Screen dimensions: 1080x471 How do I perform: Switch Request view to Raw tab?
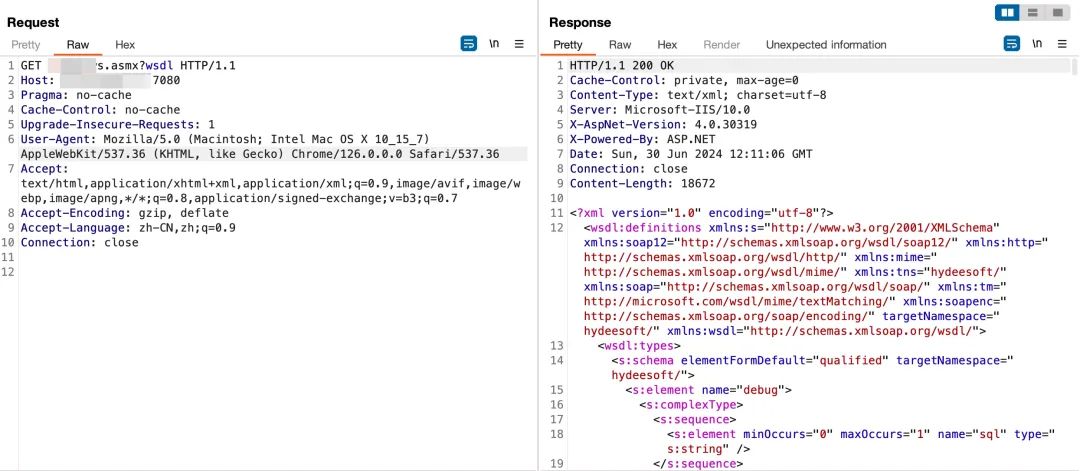[x=78, y=45]
